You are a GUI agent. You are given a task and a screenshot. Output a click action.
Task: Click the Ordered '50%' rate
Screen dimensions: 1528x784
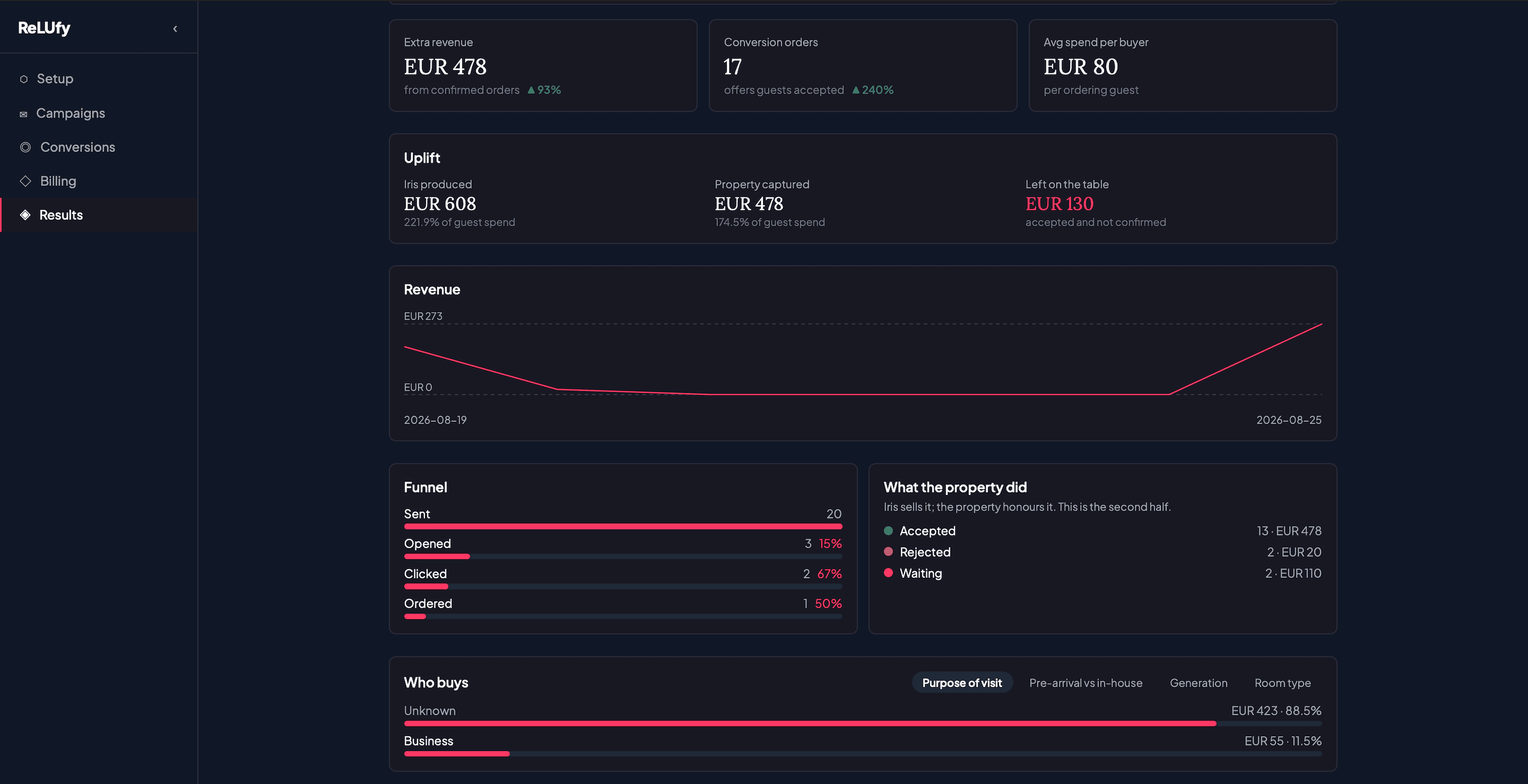click(x=828, y=603)
